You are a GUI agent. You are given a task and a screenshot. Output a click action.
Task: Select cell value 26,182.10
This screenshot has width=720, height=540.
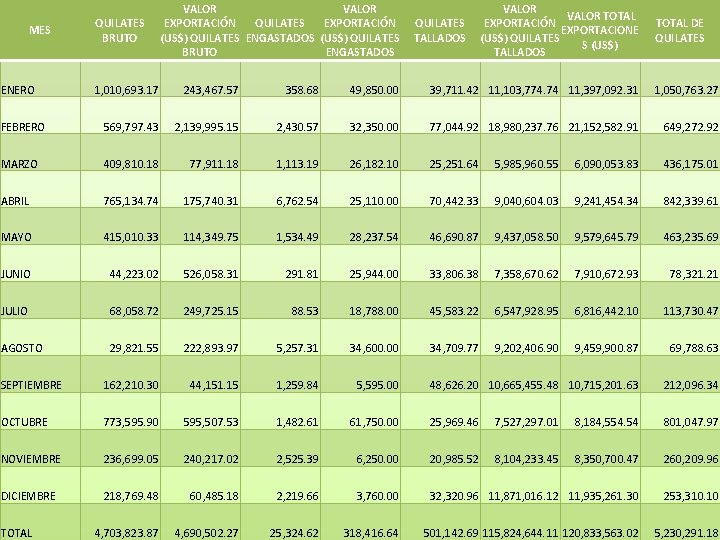click(x=374, y=164)
